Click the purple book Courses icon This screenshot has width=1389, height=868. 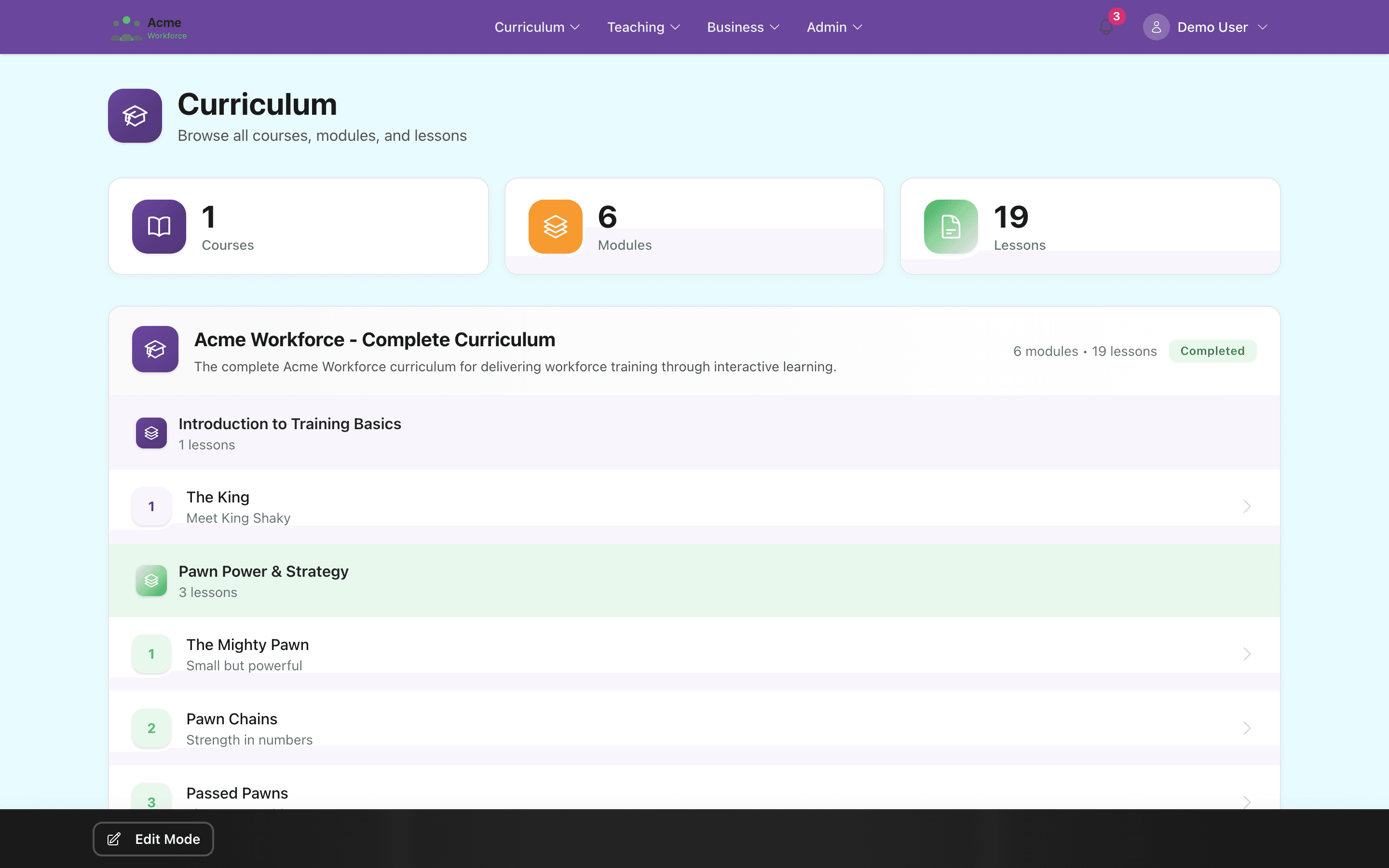(159, 226)
